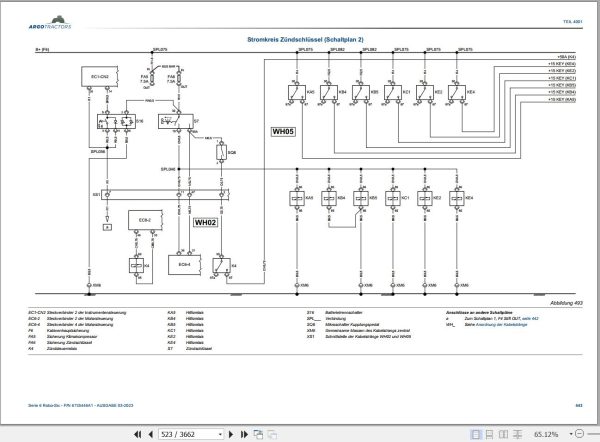Go to the next page
The width and height of the screenshot is (600, 442).
click(x=231, y=434)
